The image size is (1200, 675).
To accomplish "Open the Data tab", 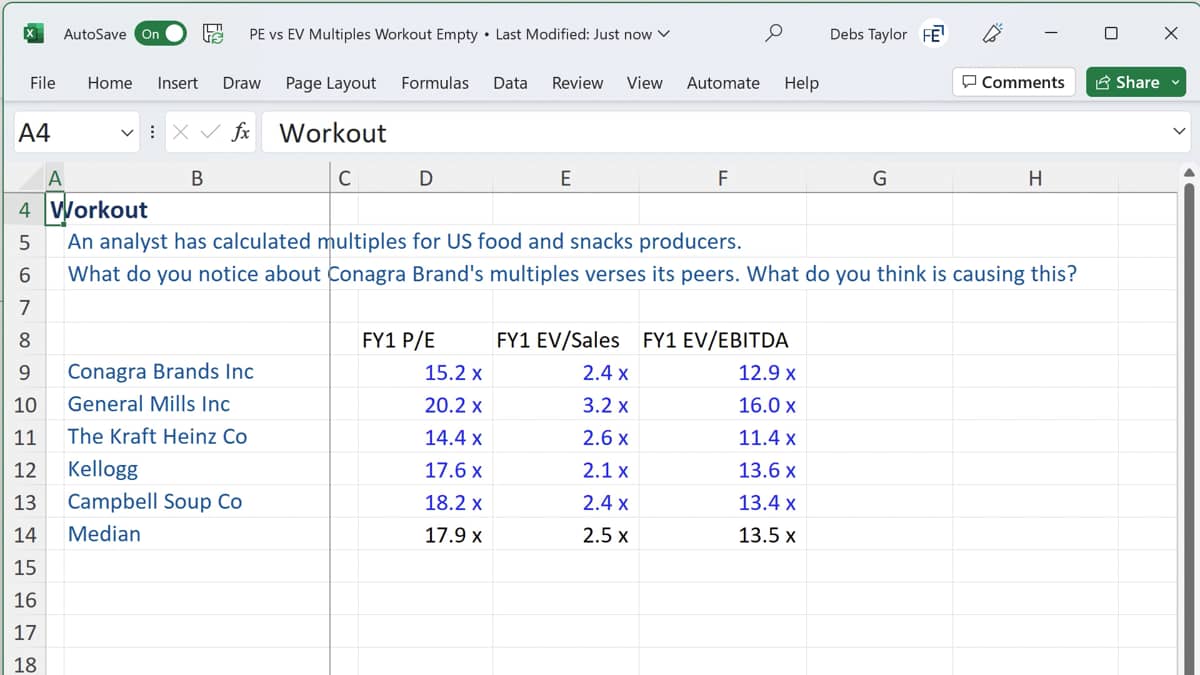I will 510,83.
